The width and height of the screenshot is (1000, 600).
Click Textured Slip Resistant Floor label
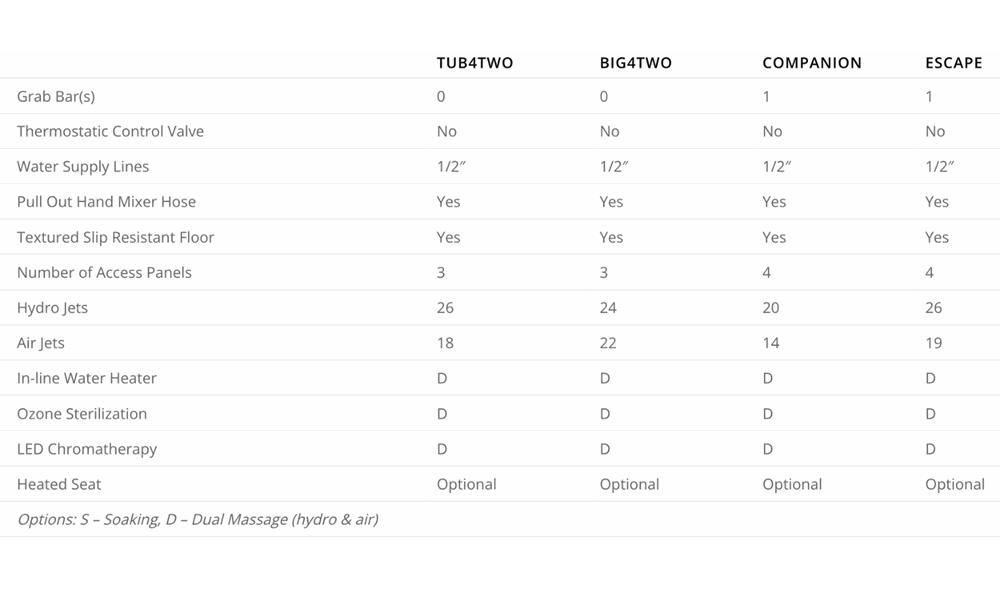115,237
